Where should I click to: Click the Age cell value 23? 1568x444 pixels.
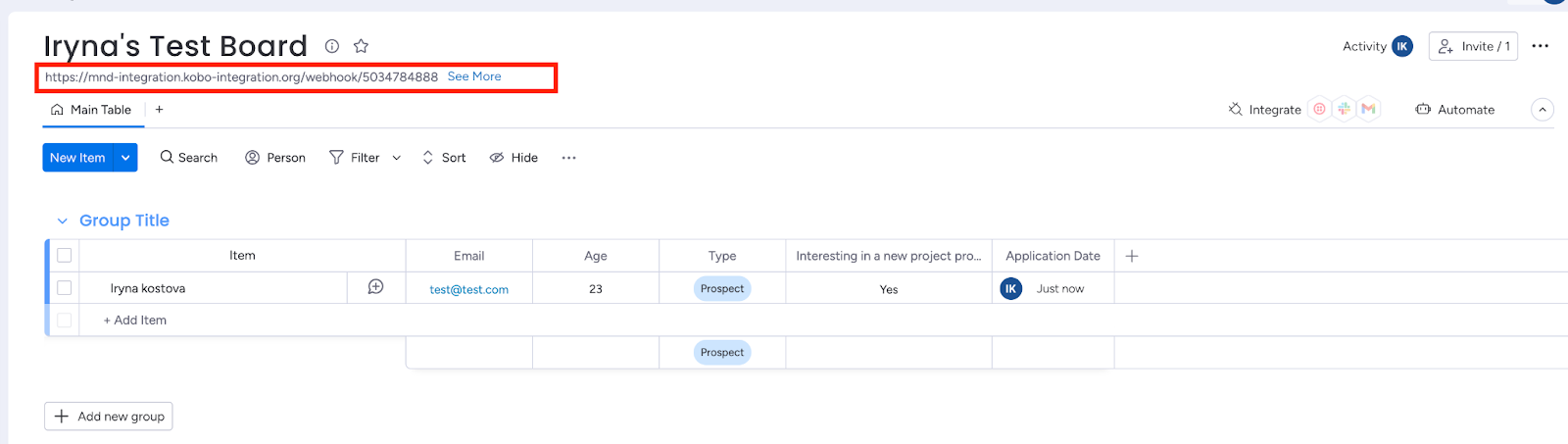pos(596,289)
